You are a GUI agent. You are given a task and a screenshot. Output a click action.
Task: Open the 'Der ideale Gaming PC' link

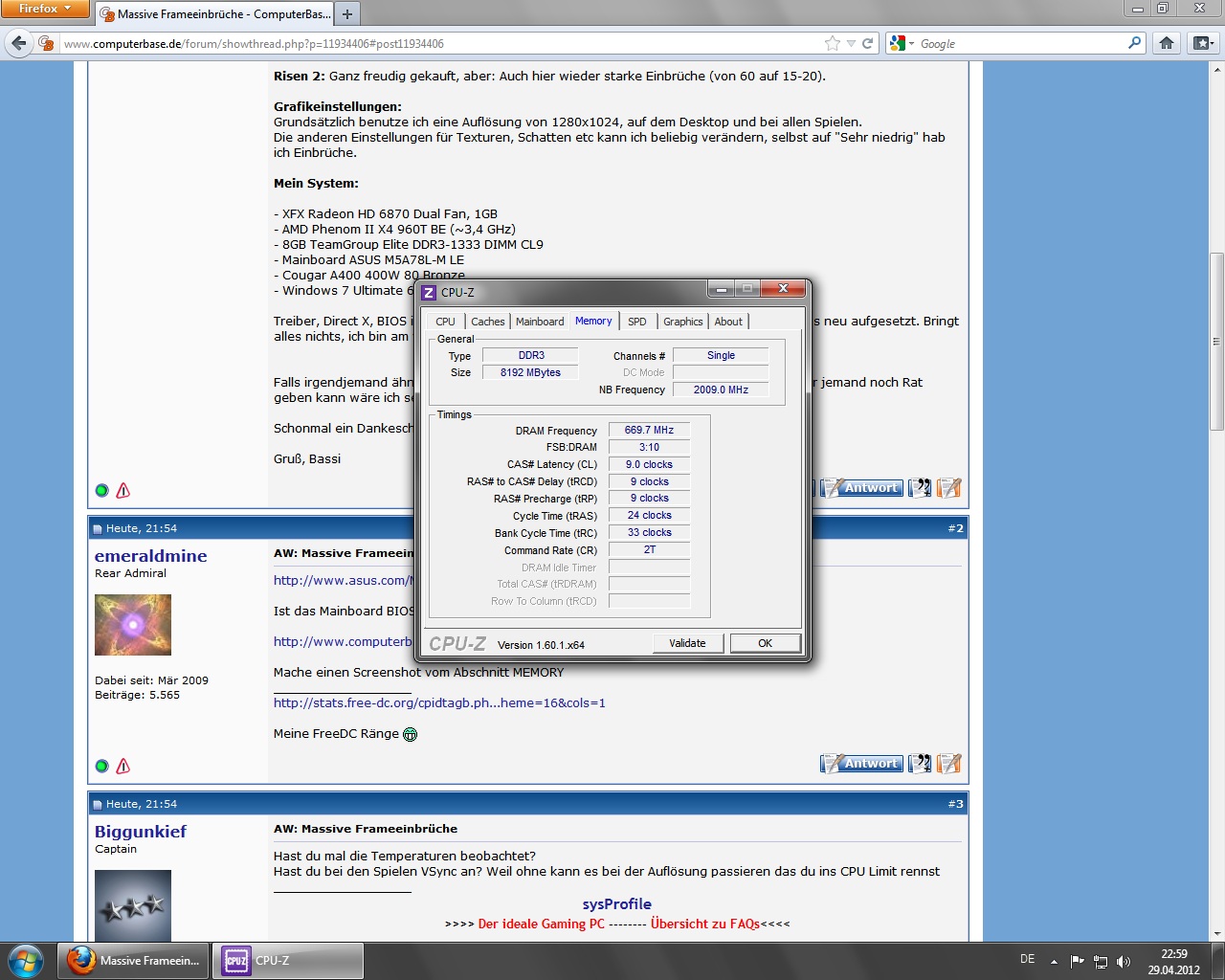(542, 924)
